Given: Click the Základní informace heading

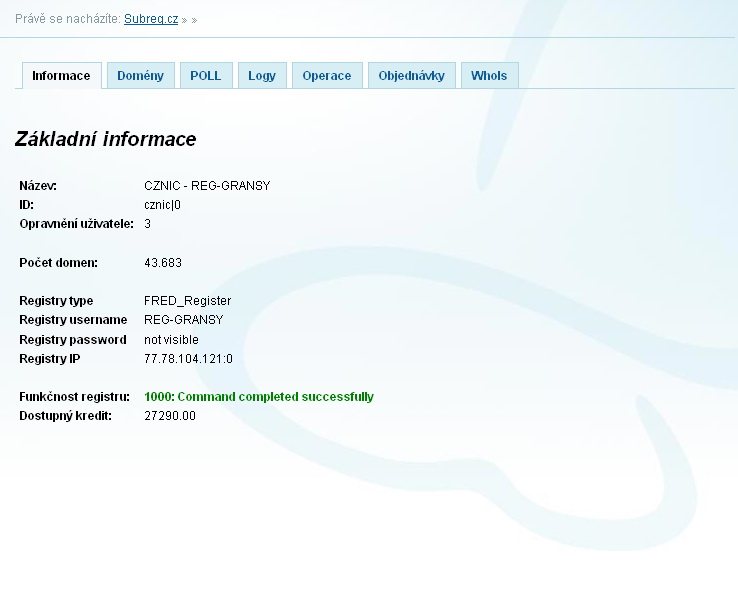Looking at the screenshot, I should pyautogui.click(x=105, y=140).
